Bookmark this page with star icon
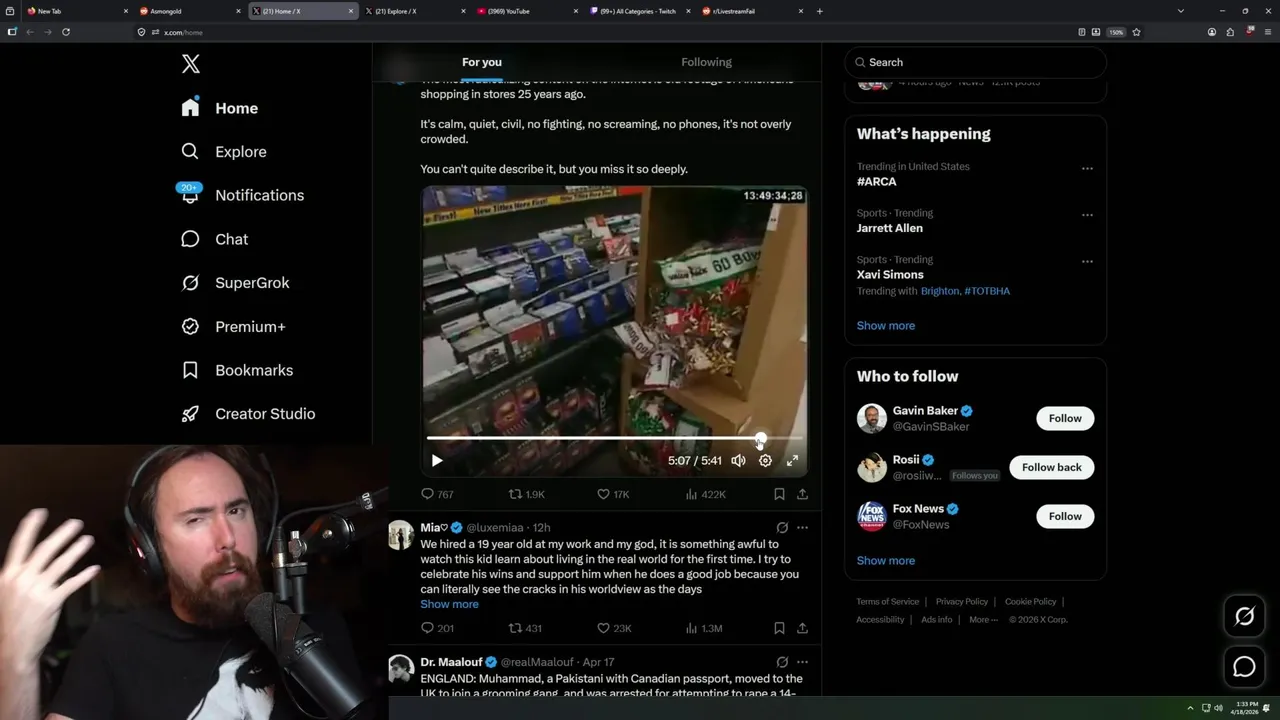The width and height of the screenshot is (1280, 720). pos(1136,32)
